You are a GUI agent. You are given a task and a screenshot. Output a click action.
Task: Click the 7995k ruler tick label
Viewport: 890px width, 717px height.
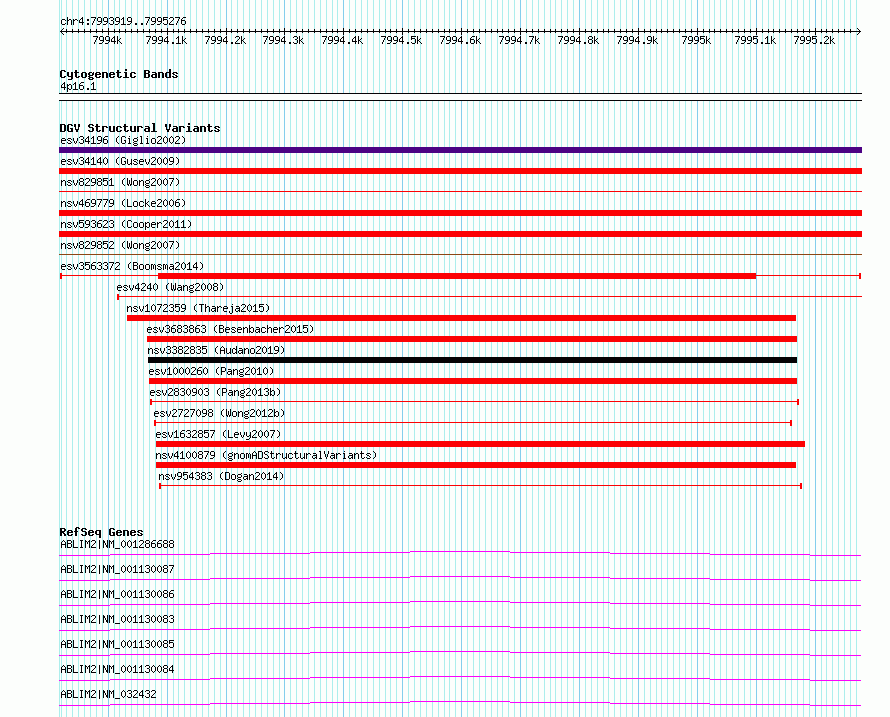tap(696, 40)
